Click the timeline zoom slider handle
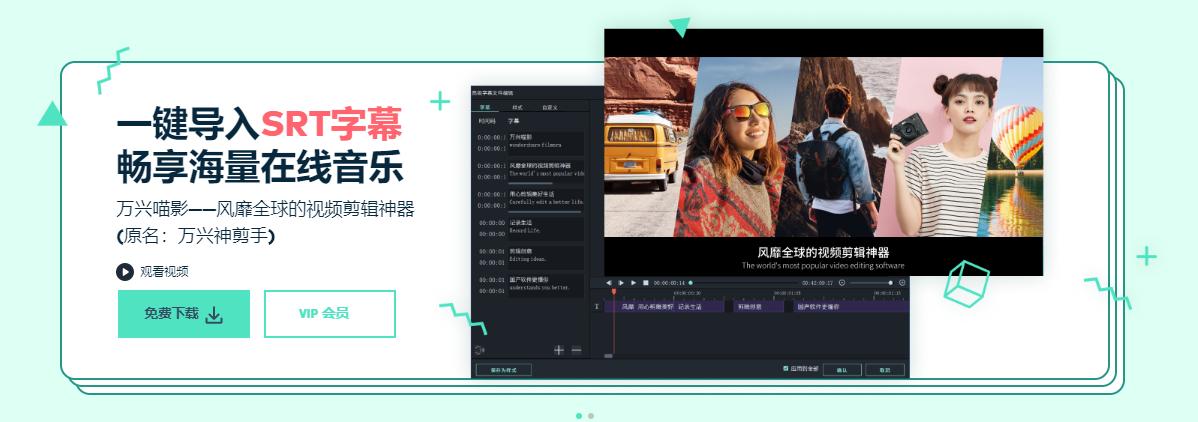 890,283
